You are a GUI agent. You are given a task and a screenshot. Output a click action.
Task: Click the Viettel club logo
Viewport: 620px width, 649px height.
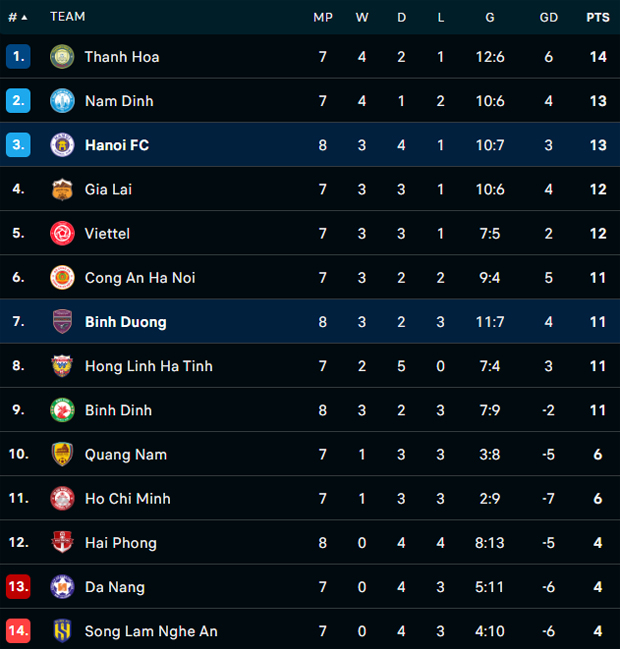pos(62,233)
